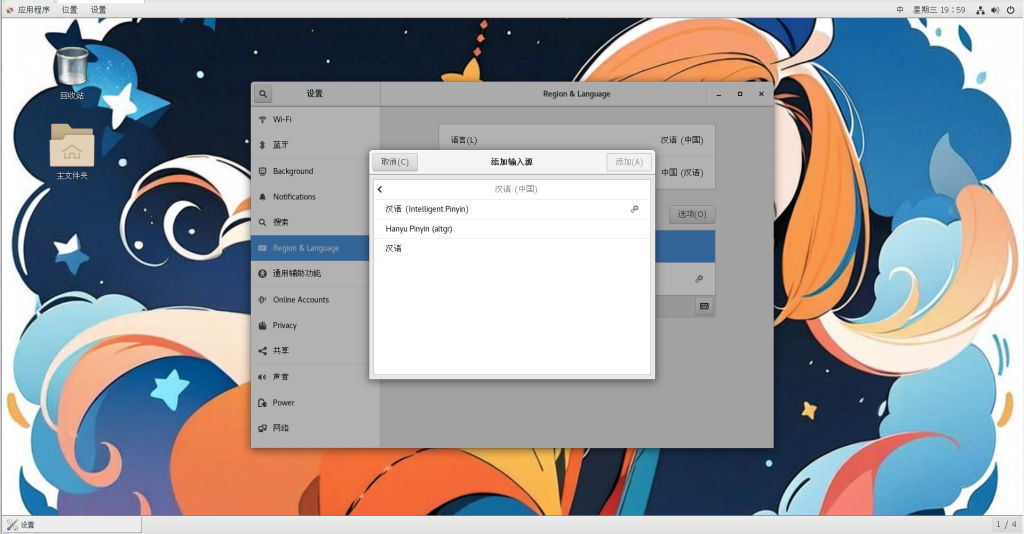Screen dimensions: 1024x534
Task: Click the power icon in top panel
Action: [1010, 9]
